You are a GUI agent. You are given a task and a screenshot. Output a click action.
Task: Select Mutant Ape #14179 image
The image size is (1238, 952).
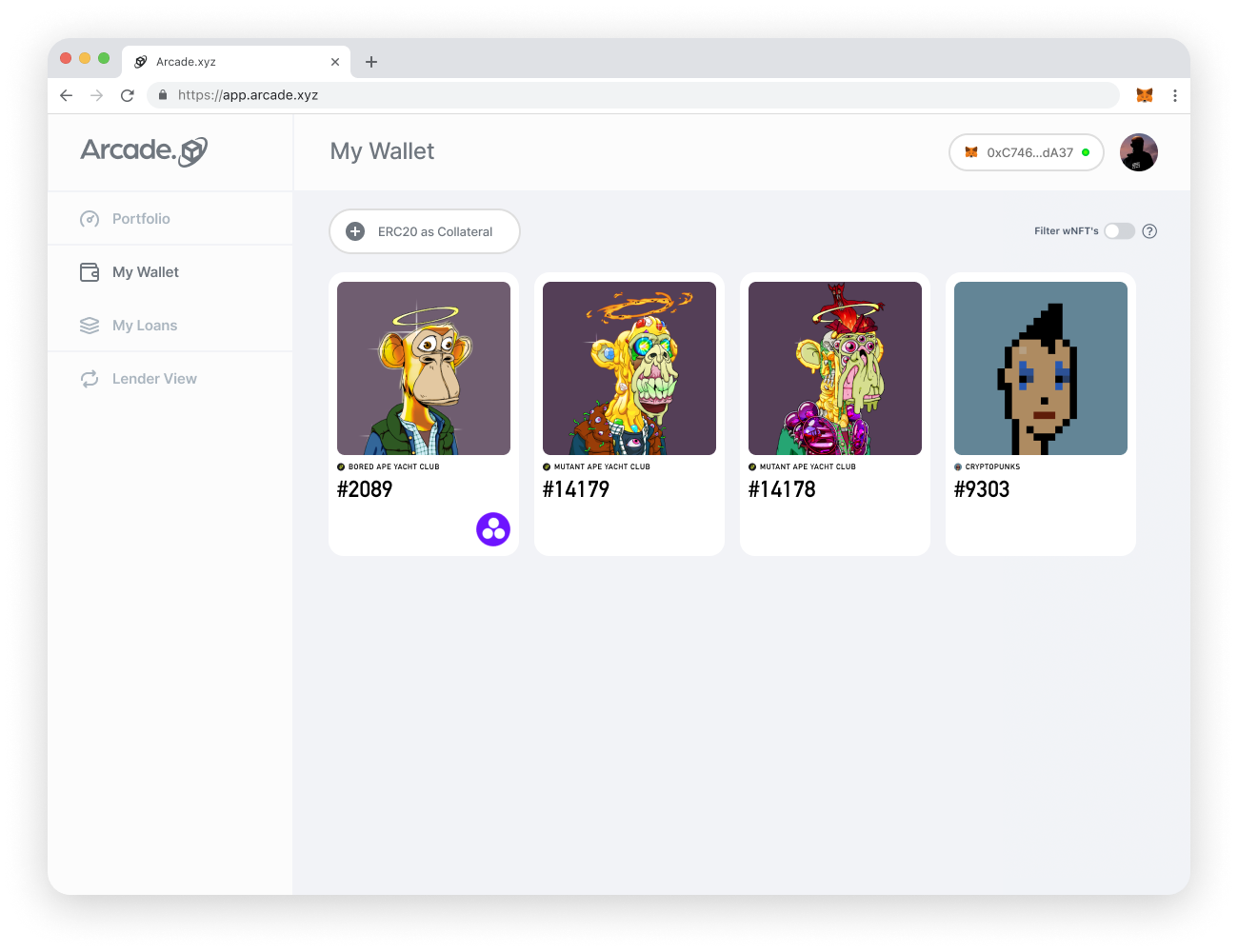629,368
